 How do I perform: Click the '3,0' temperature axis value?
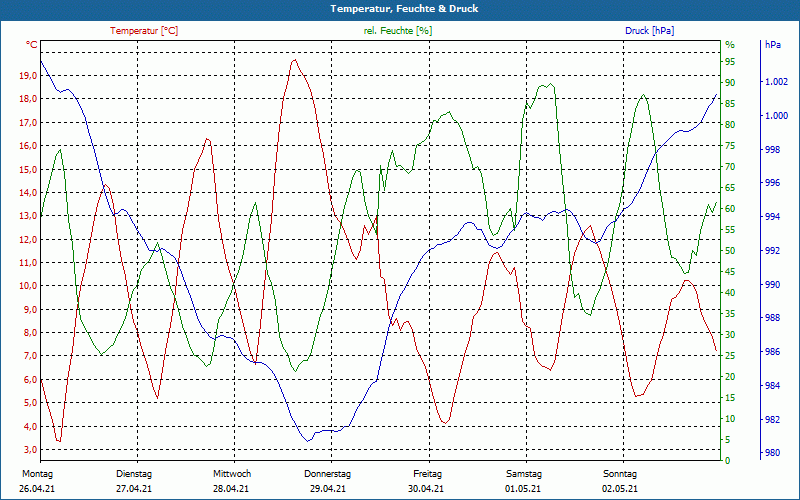pyautogui.click(x=30, y=449)
